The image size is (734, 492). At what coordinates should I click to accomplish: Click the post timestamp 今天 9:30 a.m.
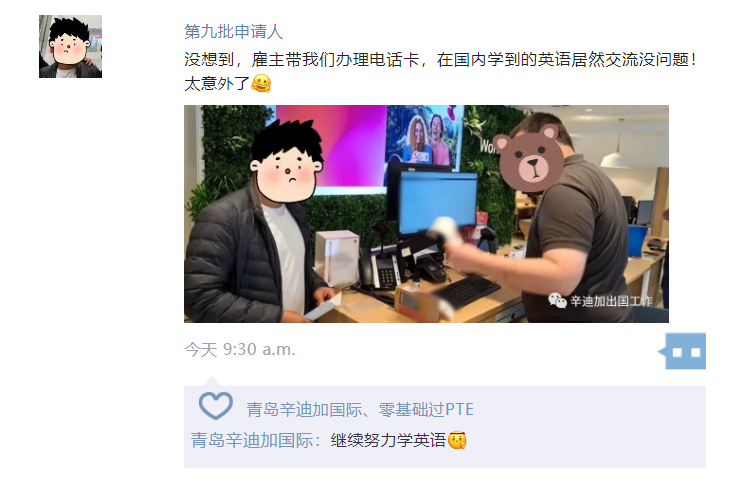coord(240,350)
